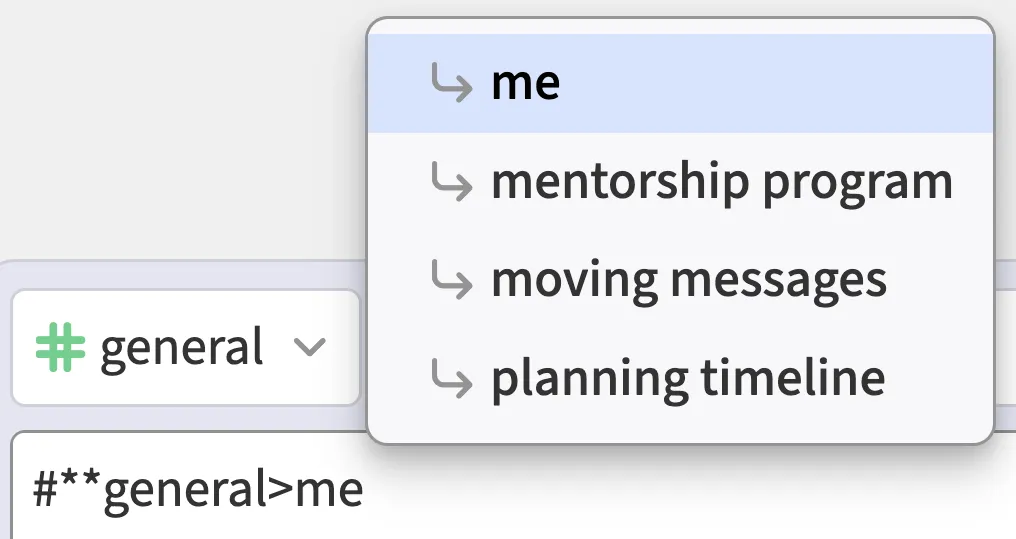Image resolution: width=1016 pixels, height=539 pixels.
Task: Place cursor after "#**general>me" in compose box
Action: [365, 492]
